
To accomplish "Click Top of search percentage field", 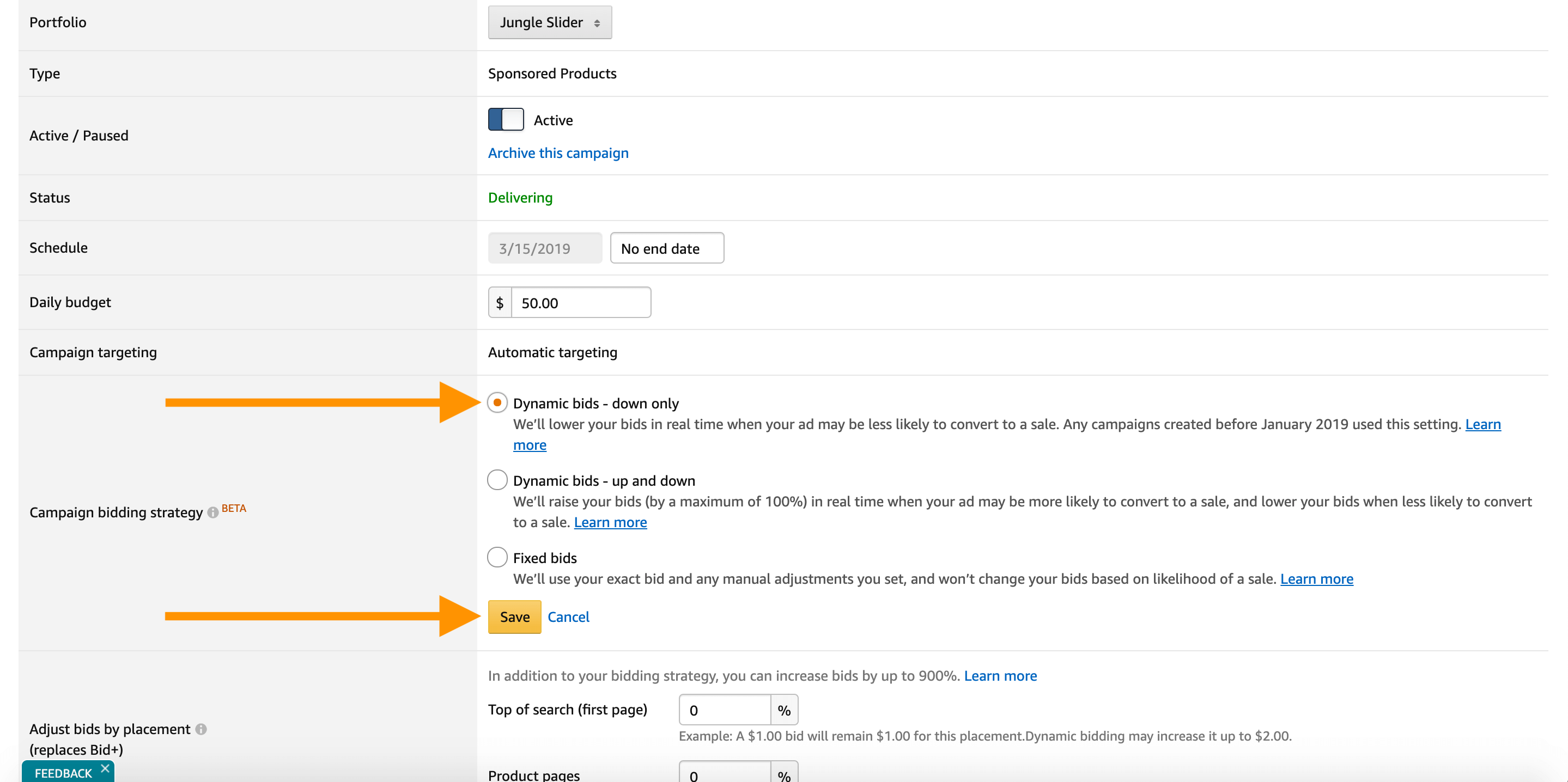I will (x=725, y=710).
